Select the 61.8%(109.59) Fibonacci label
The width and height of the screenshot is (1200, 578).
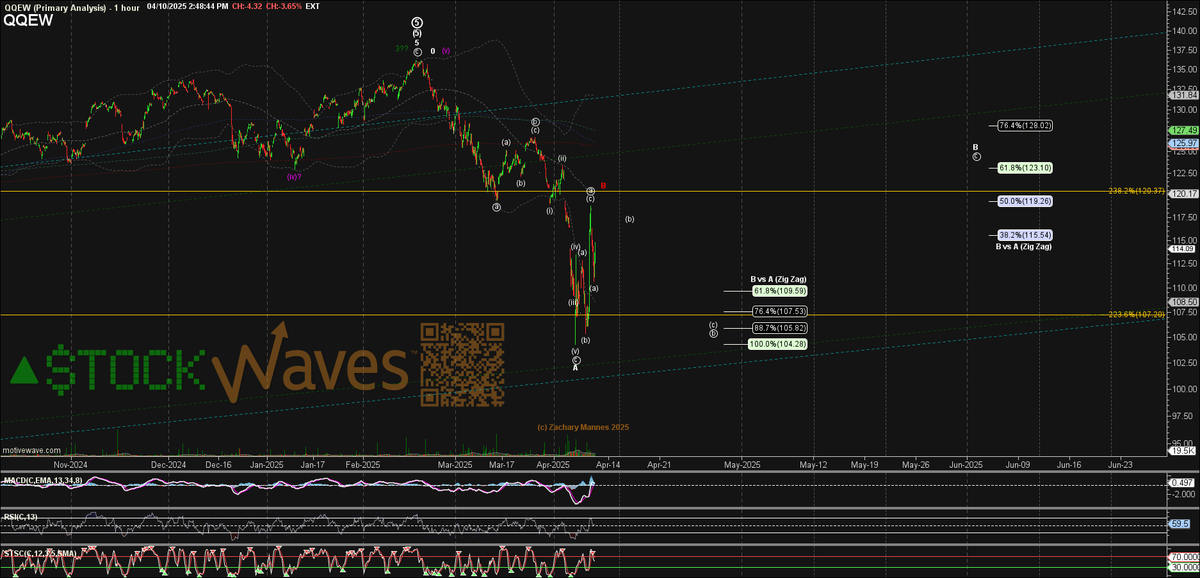tap(778, 290)
